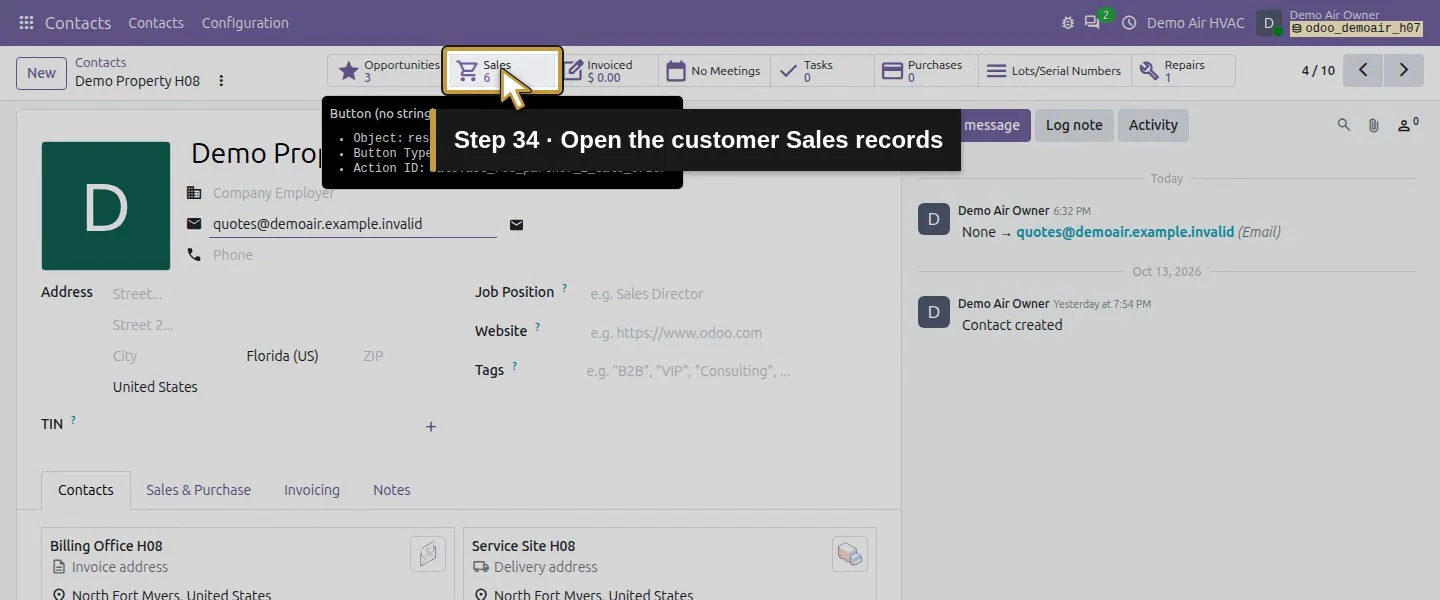The width and height of the screenshot is (1440, 600).
Task: Switch to the Invoicing tab
Action: click(x=312, y=490)
